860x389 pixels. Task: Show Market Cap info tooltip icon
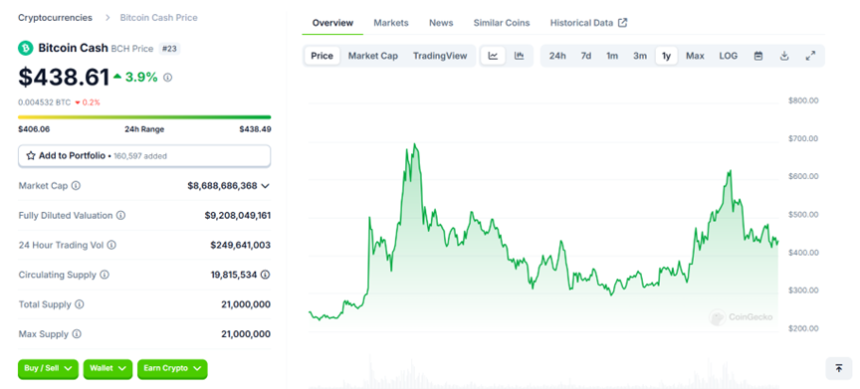(x=76, y=186)
